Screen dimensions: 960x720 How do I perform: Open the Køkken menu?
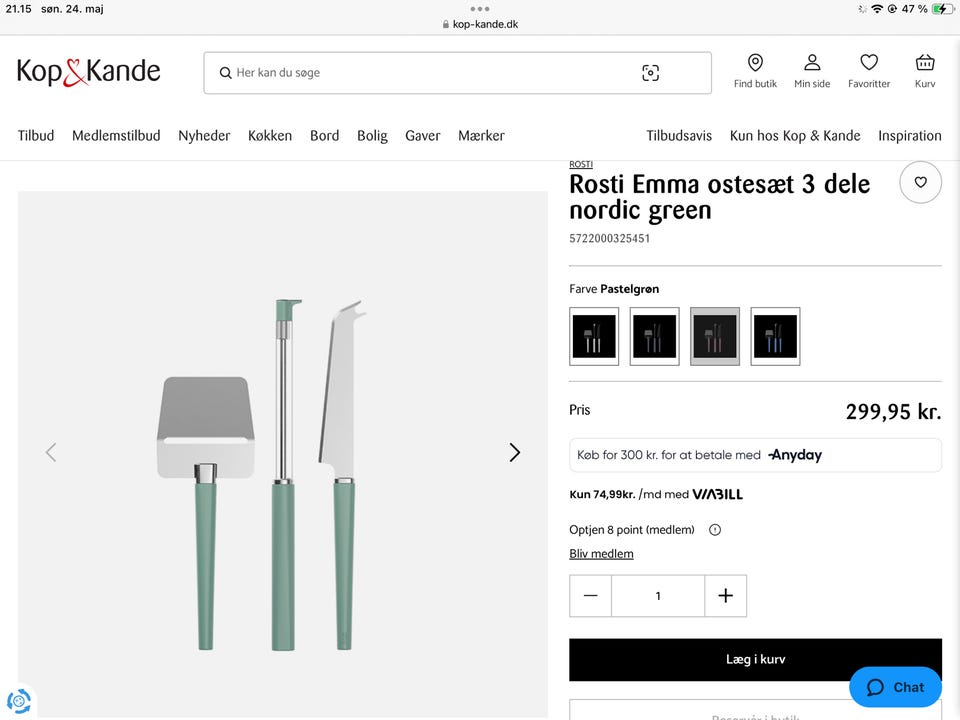tap(269, 135)
